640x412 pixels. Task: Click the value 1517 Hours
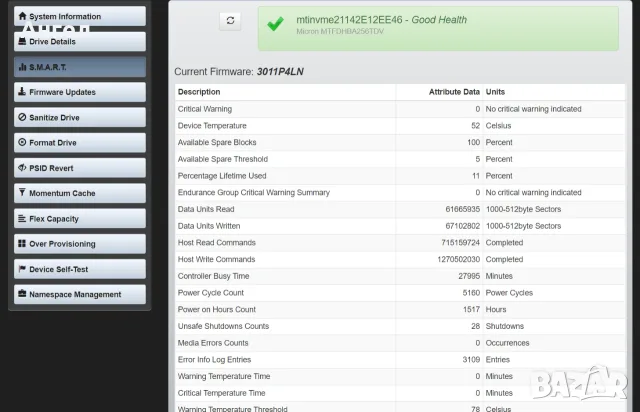click(x=471, y=310)
